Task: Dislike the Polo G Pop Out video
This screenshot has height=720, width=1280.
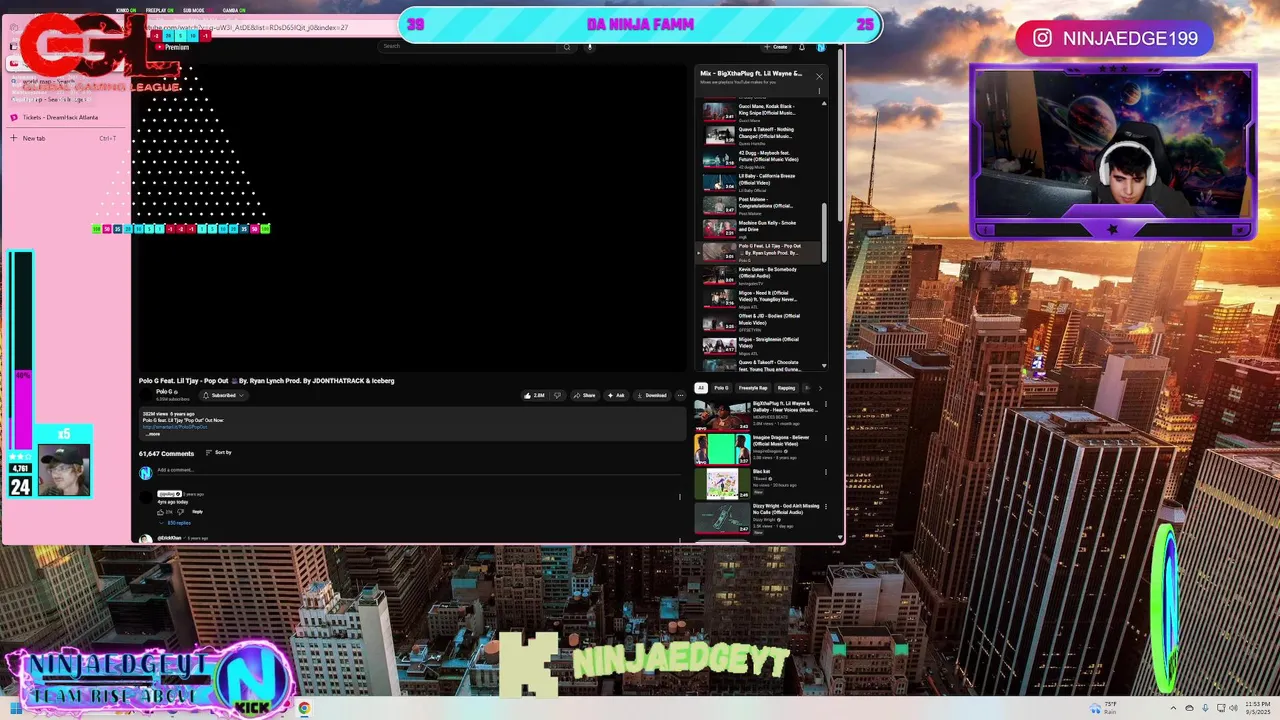Action: tap(558, 395)
